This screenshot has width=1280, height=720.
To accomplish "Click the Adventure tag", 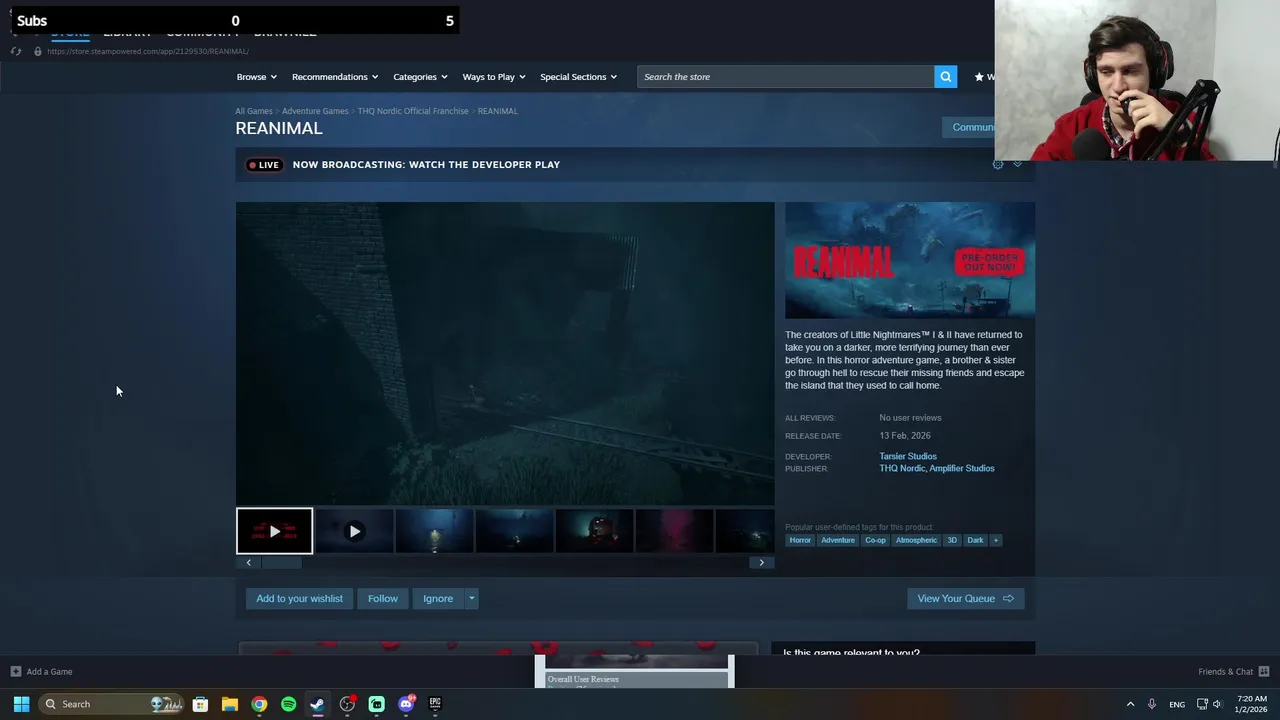I will (x=838, y=540).
